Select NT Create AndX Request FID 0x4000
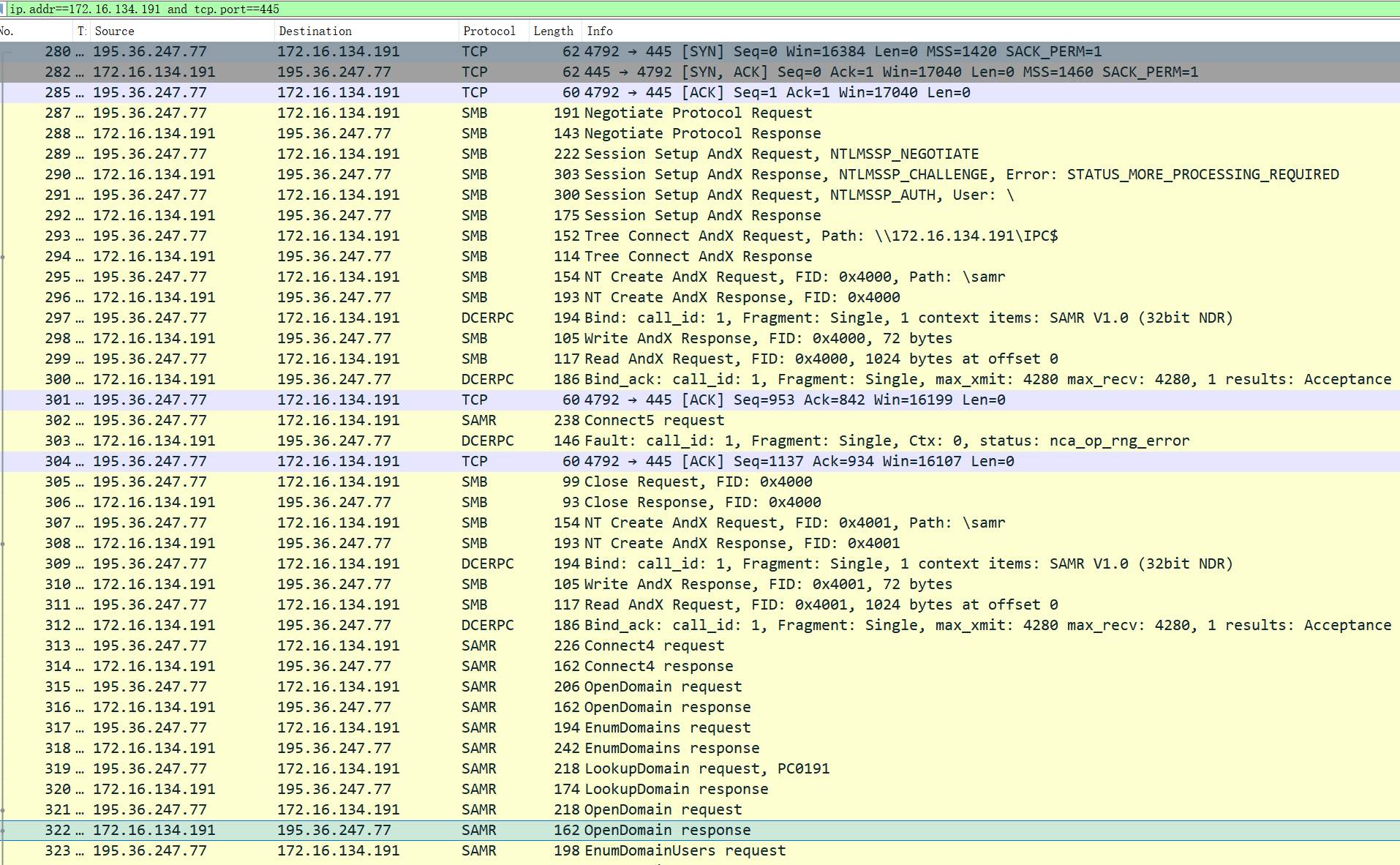The height and width of the screenshot is (865, 1400). click(x=700, y=277)
